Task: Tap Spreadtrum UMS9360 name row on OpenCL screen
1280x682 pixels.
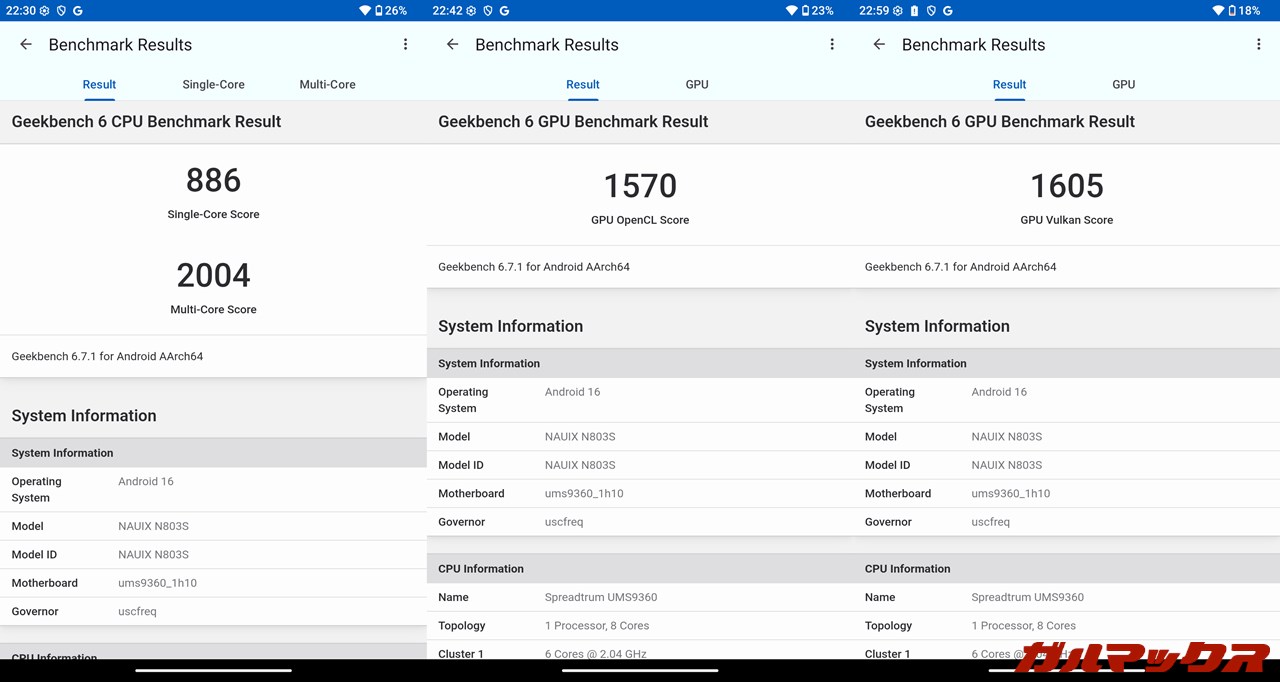Action: coord(640,597)
